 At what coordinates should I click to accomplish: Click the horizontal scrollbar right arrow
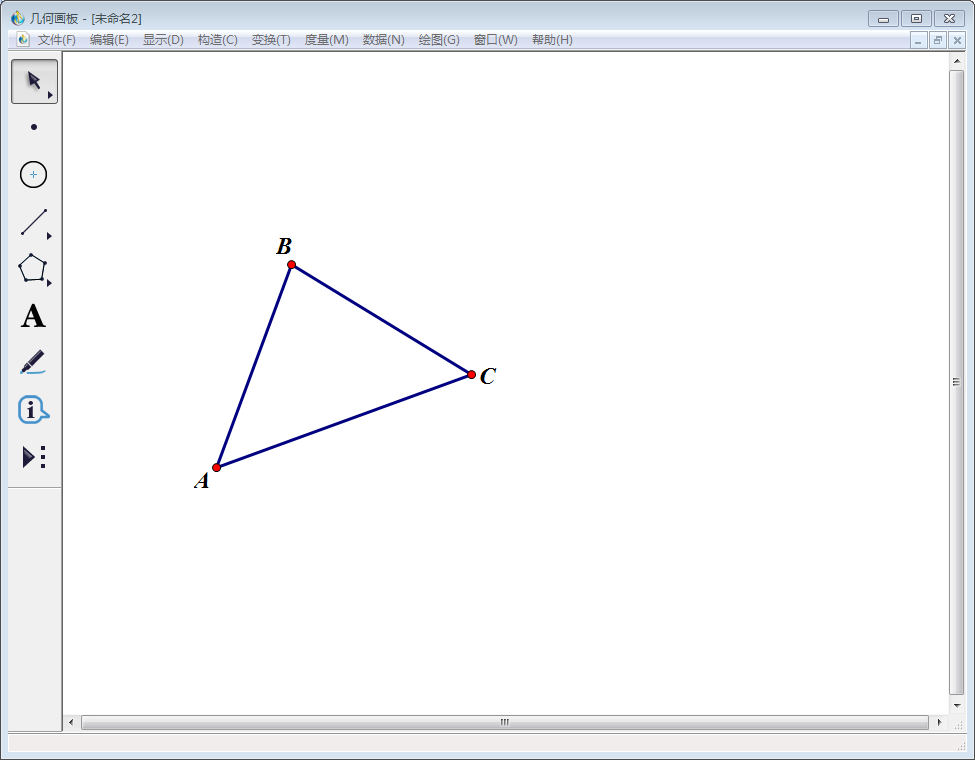tap(939, 722)
